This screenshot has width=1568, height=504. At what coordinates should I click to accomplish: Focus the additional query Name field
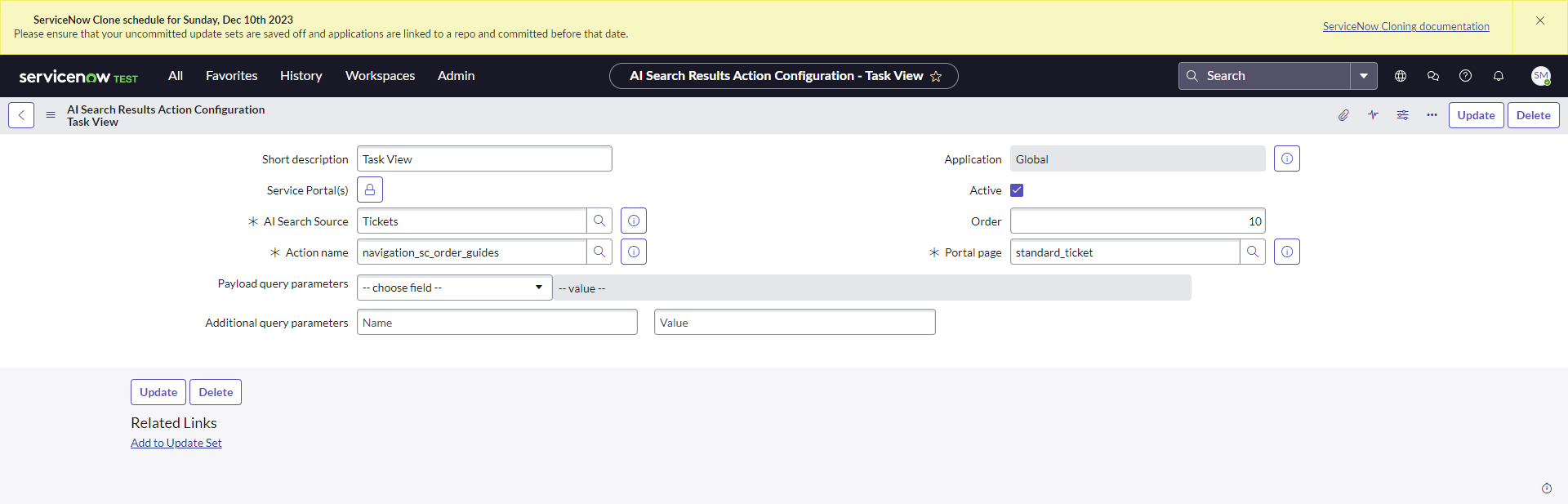tap(497, 322)
